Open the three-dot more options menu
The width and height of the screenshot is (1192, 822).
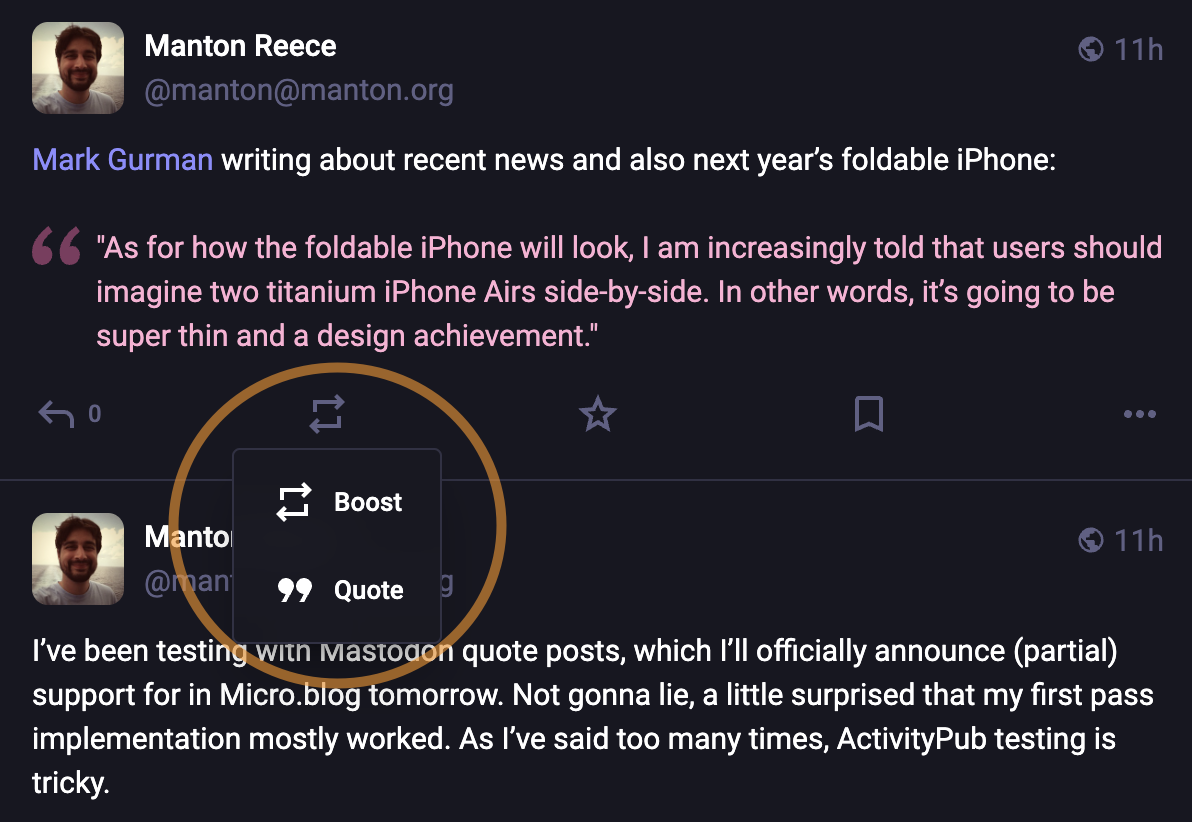click(1140, 413)
